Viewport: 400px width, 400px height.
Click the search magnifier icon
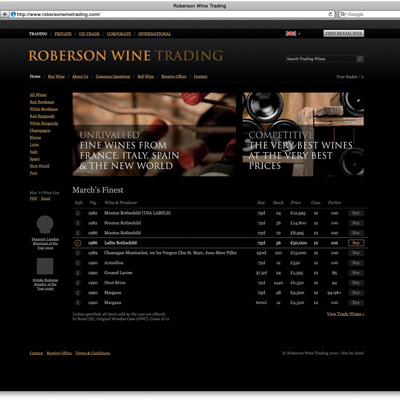(x=360, y=59)
